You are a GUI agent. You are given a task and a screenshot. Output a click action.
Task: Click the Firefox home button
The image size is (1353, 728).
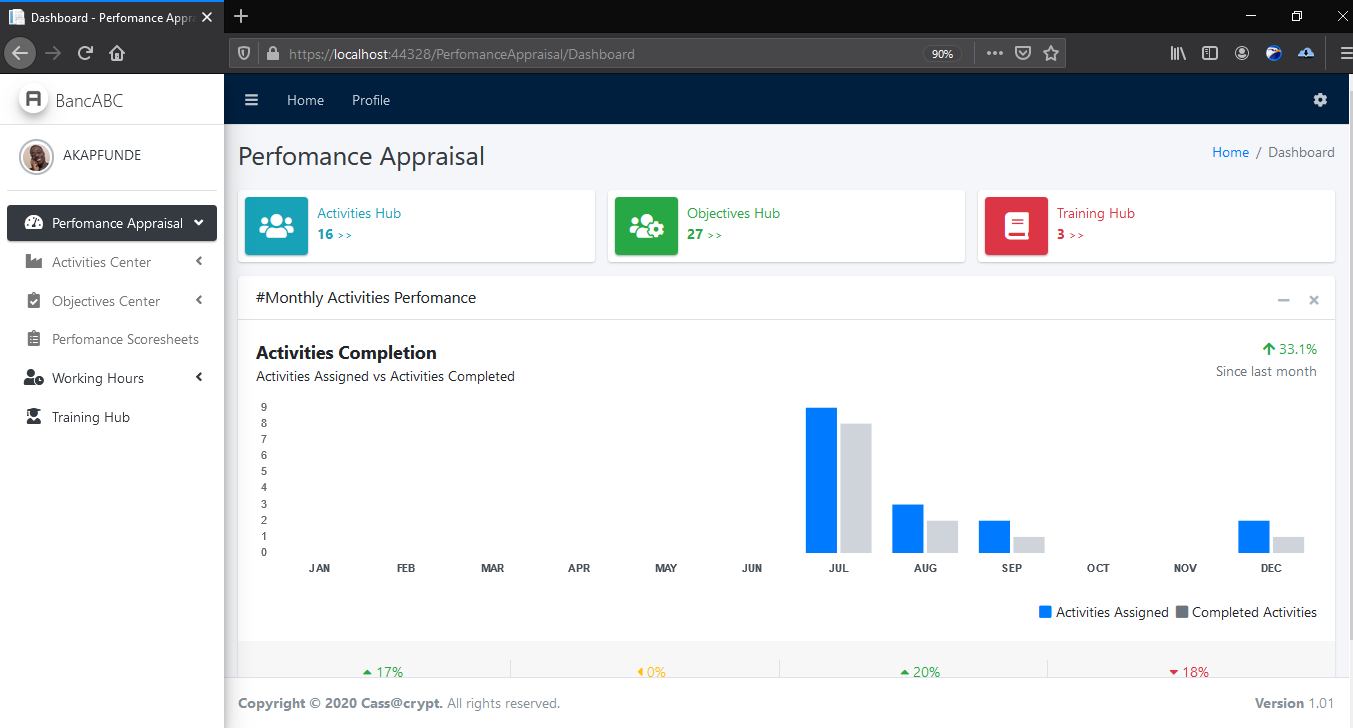click(117, 54)
